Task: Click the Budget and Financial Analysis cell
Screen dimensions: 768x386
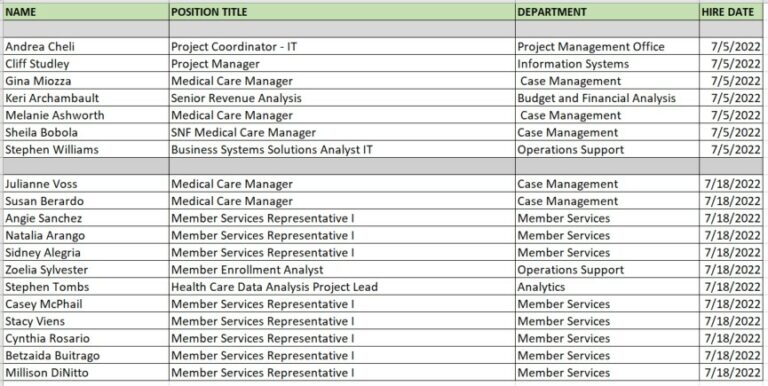Action: tap(607, 98)
